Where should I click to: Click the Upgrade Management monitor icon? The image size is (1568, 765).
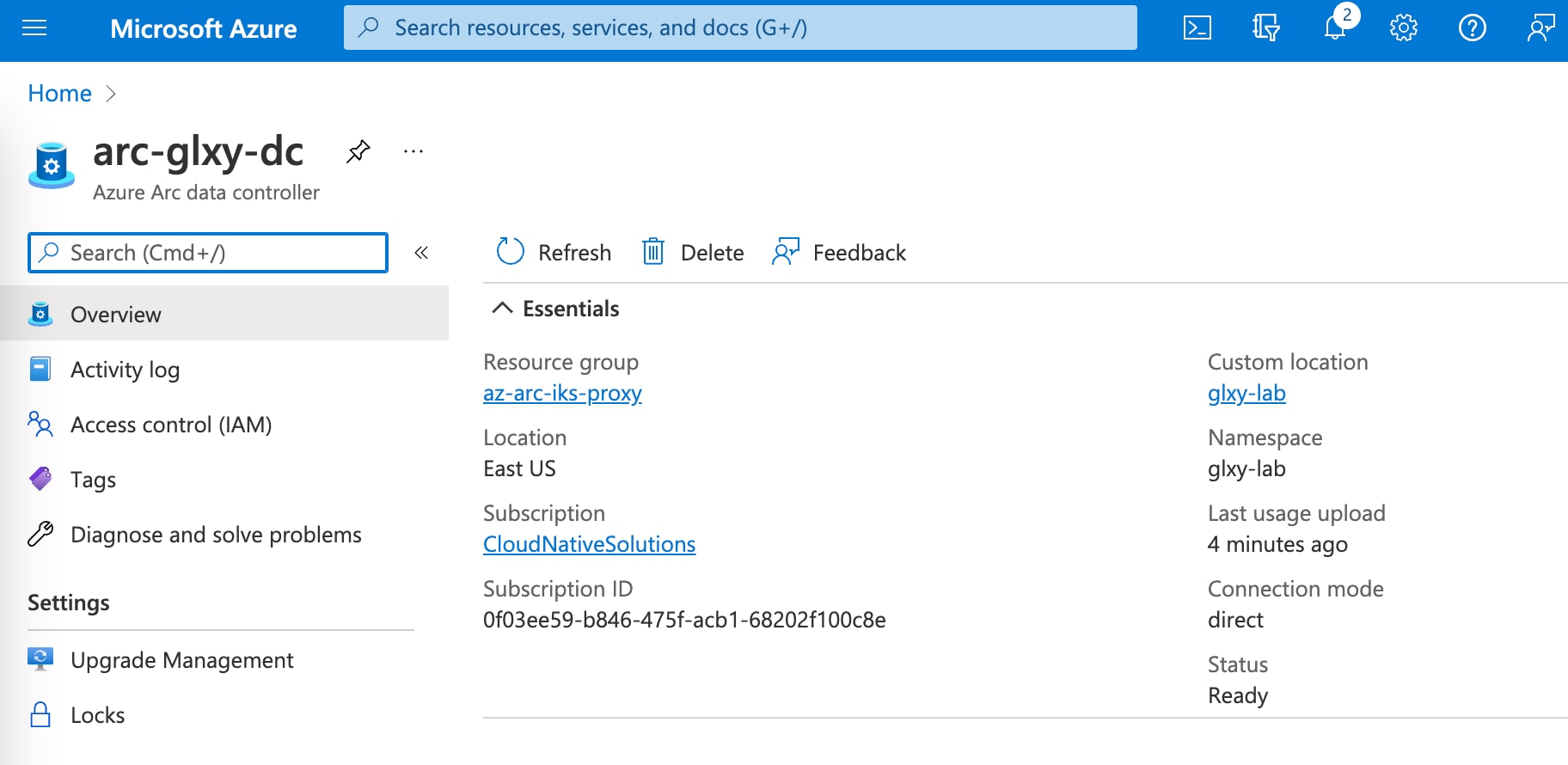click(x=40, y=659)
